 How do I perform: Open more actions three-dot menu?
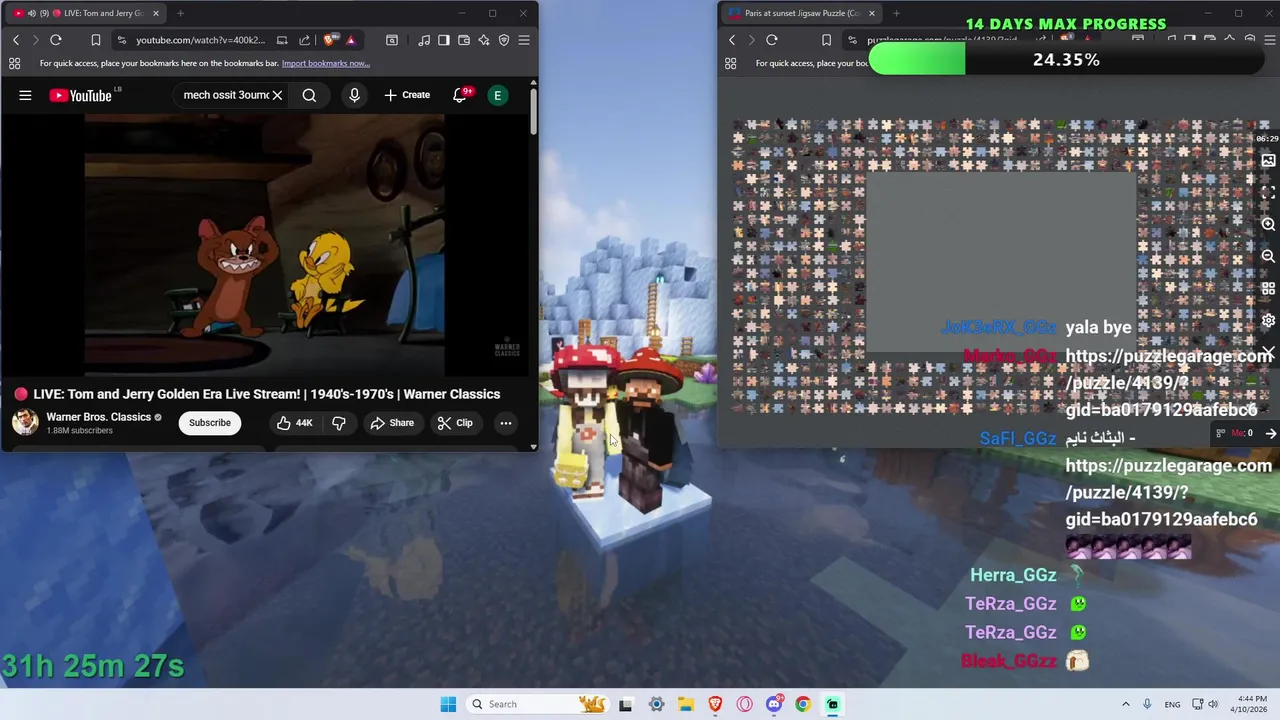(x=506, y=423)
